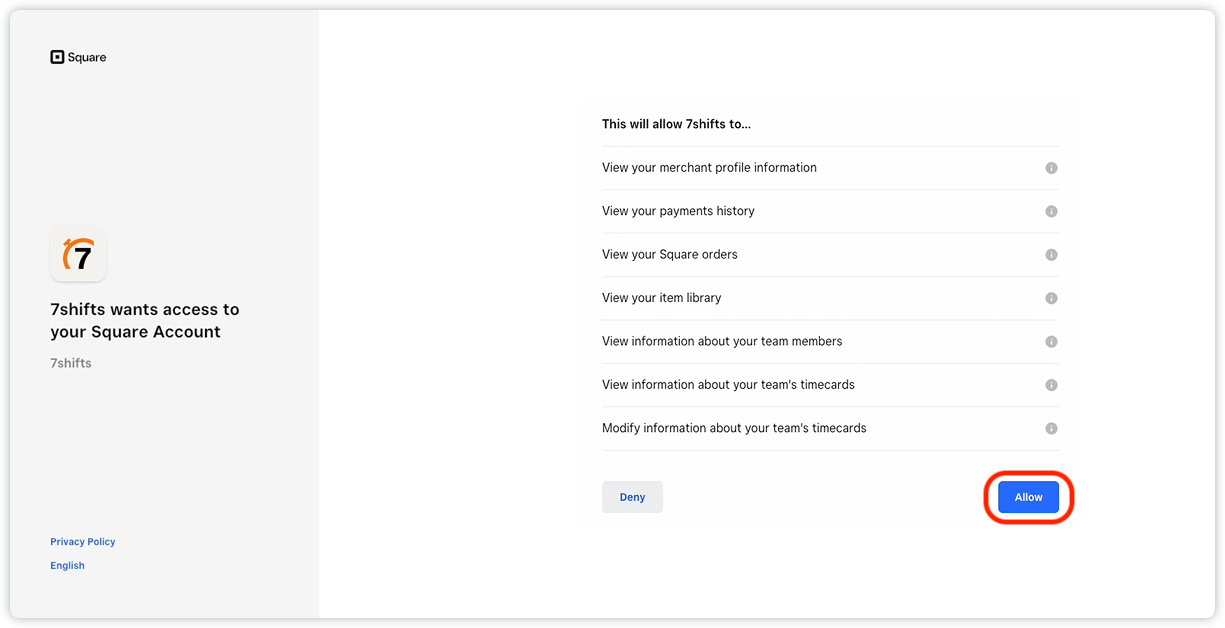Image resolution: width=1225 pixels, height=628 pixels.
Task: Select 'View your Square orders' text
Action: [669, 255]
